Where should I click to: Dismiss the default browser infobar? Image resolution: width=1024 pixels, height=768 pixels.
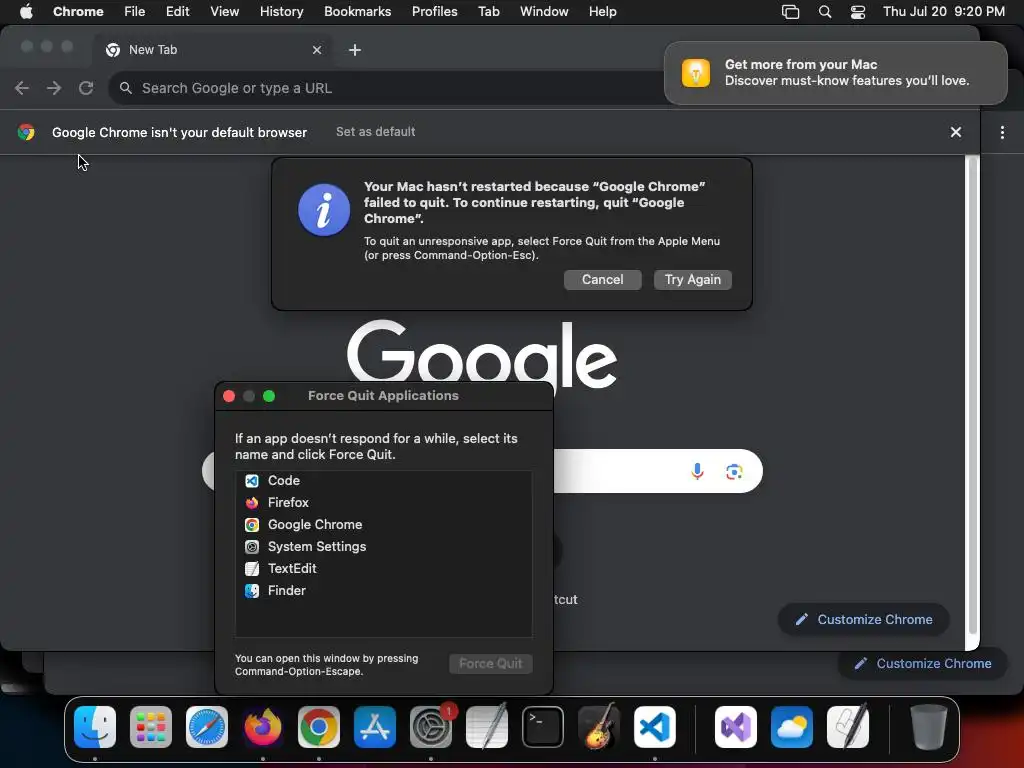[956, 133]
